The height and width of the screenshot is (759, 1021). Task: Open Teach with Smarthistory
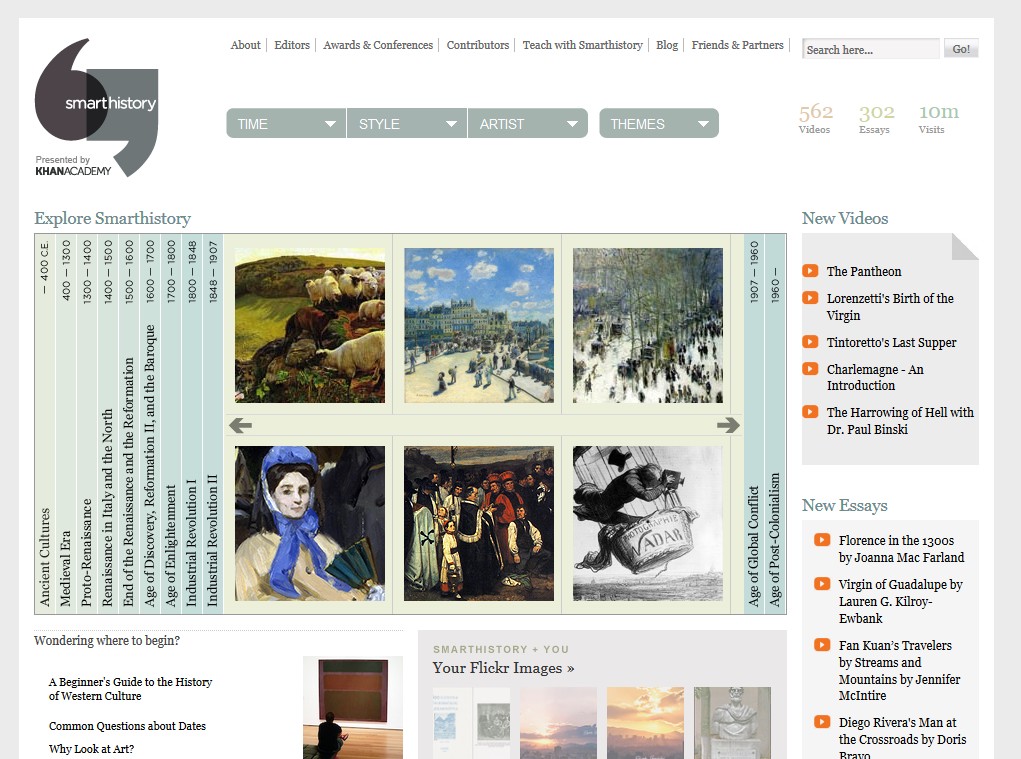(583, 45)
